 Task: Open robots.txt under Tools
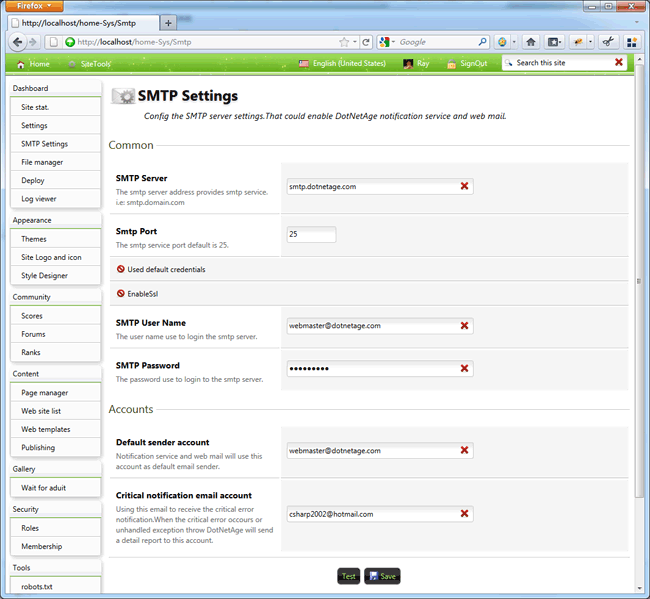(56, 586)
